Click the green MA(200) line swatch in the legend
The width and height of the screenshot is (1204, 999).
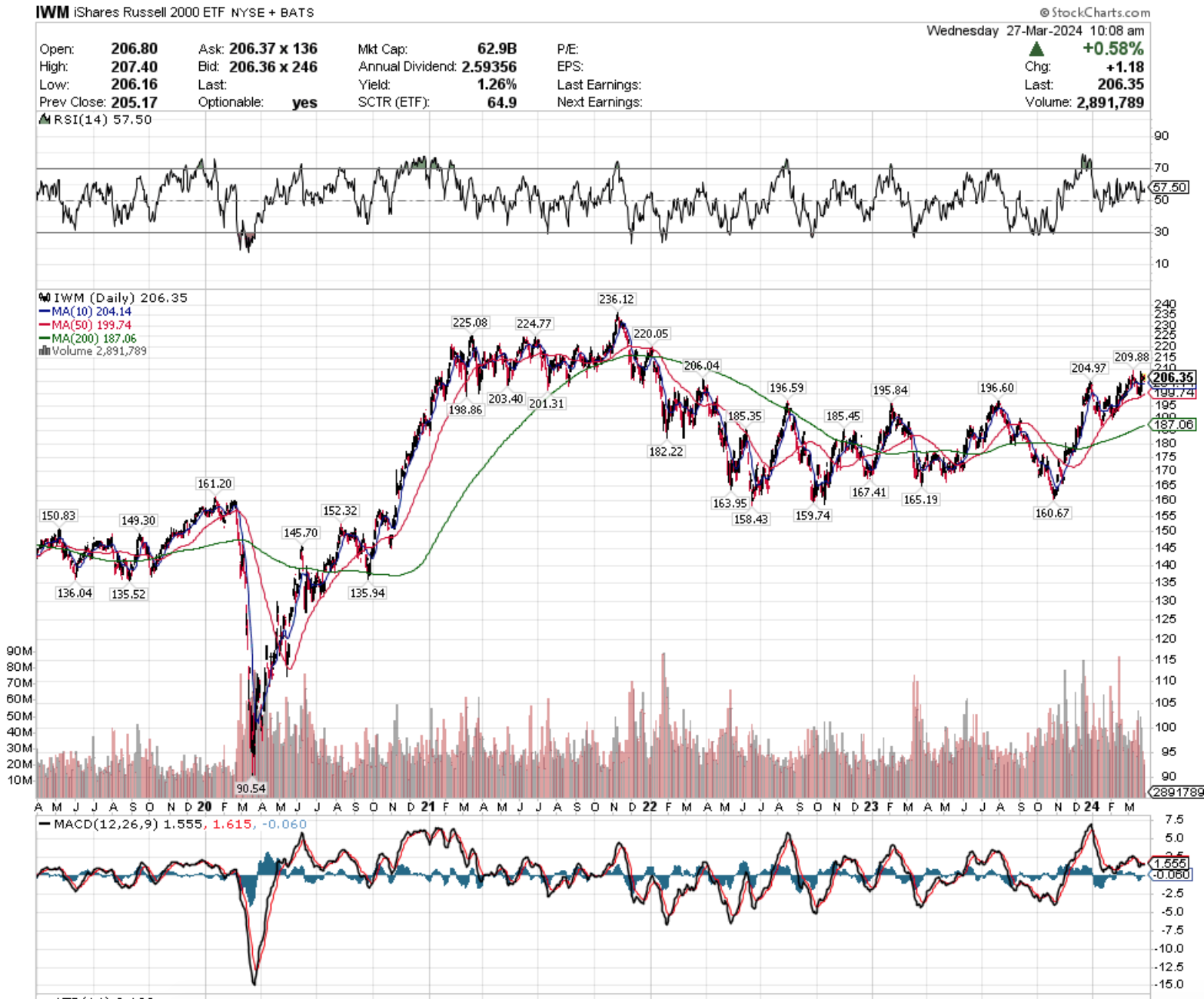pyautogui.click(x=45, y=338)
